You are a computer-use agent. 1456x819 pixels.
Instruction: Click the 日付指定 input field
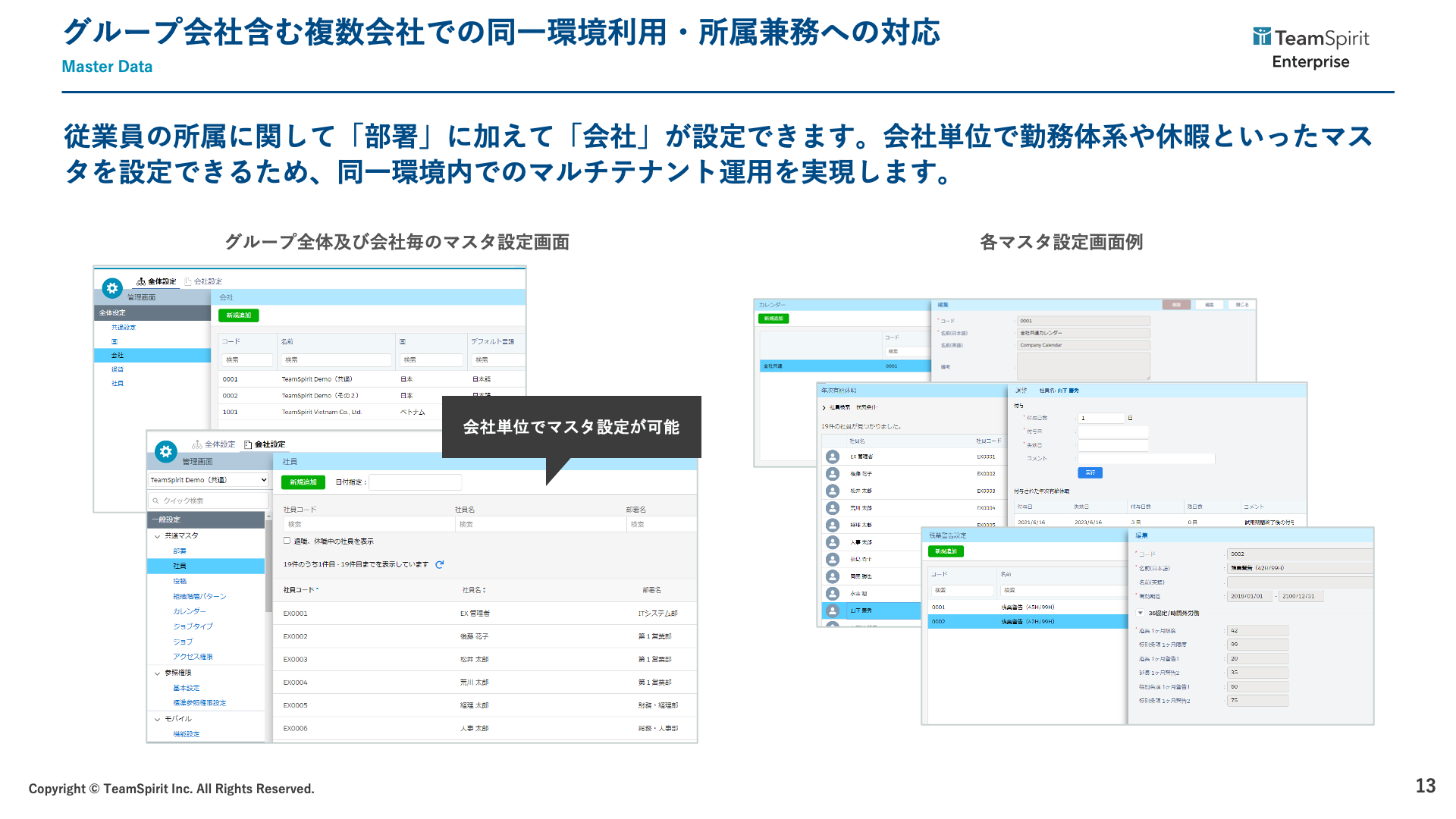415,482
